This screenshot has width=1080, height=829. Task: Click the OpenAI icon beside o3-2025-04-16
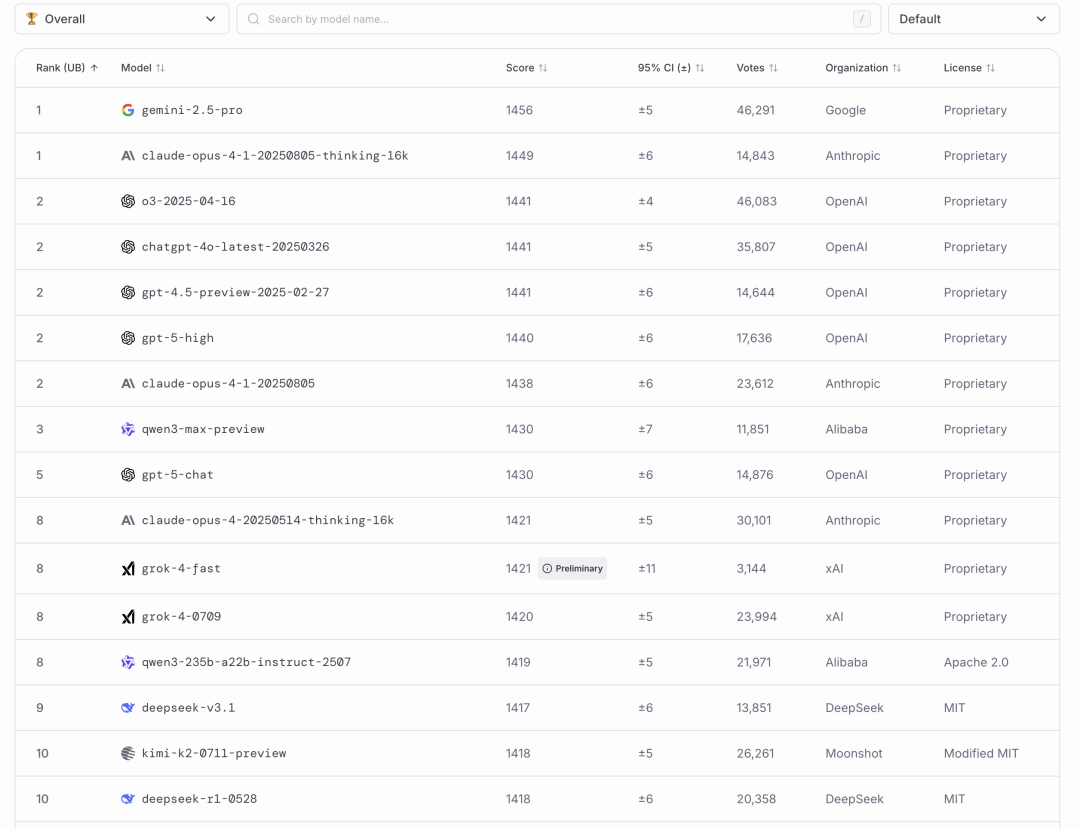pyautogui.click(x=127, y=201)
